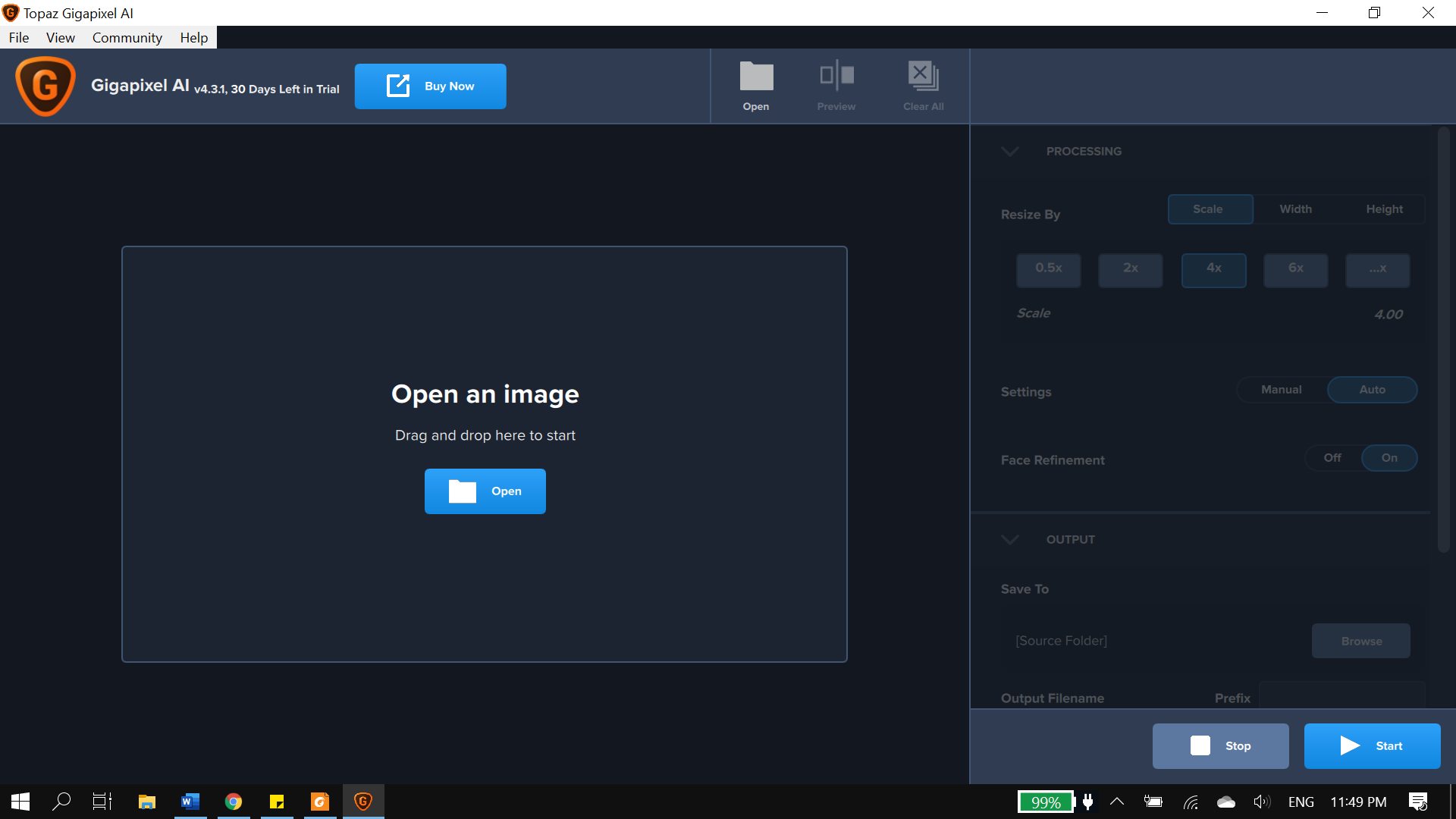
Task: Select Resize By Width option
Action: click(1295, 209)
